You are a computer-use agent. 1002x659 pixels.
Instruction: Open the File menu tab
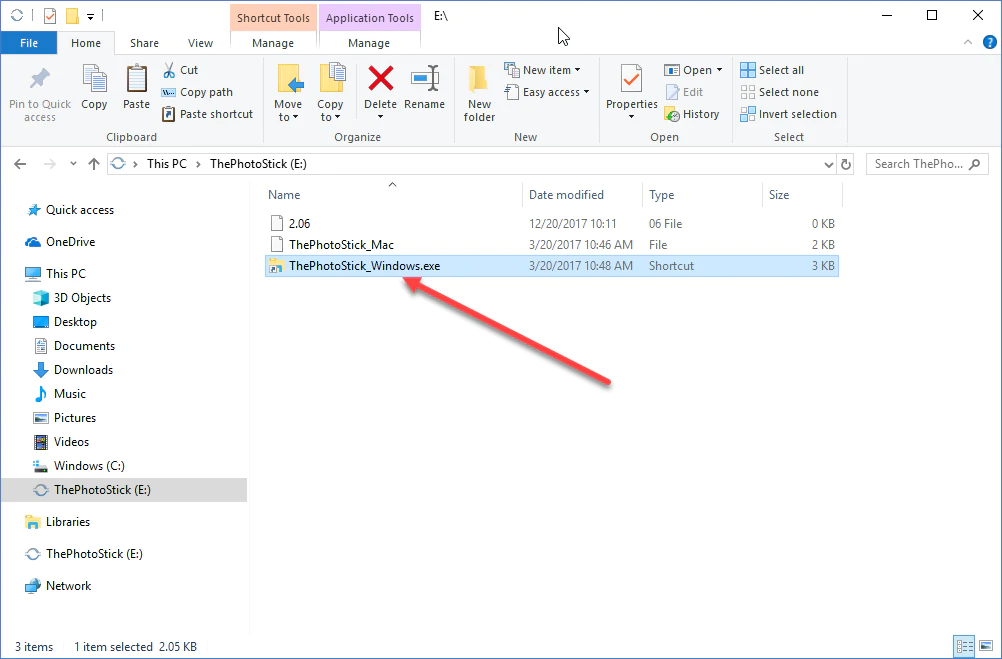click(x=29, y=43)
